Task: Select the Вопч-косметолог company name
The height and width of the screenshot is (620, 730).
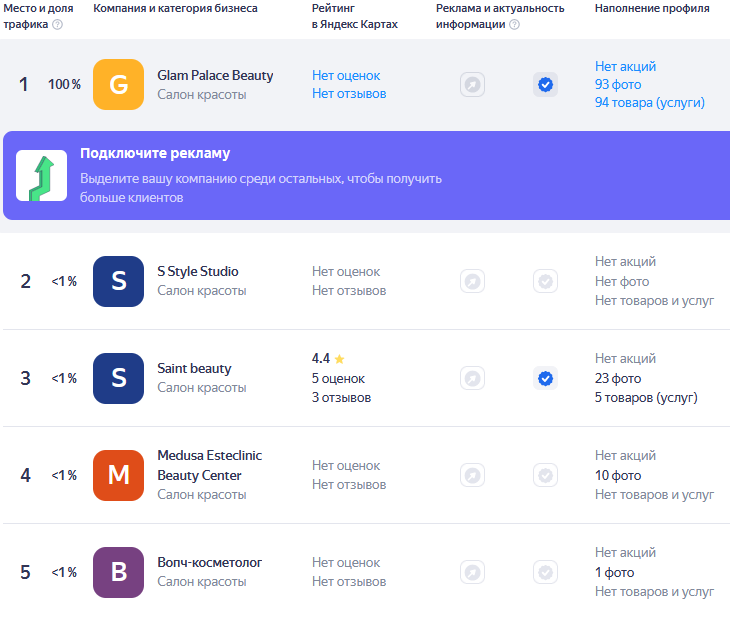Action: coord(210,562)
